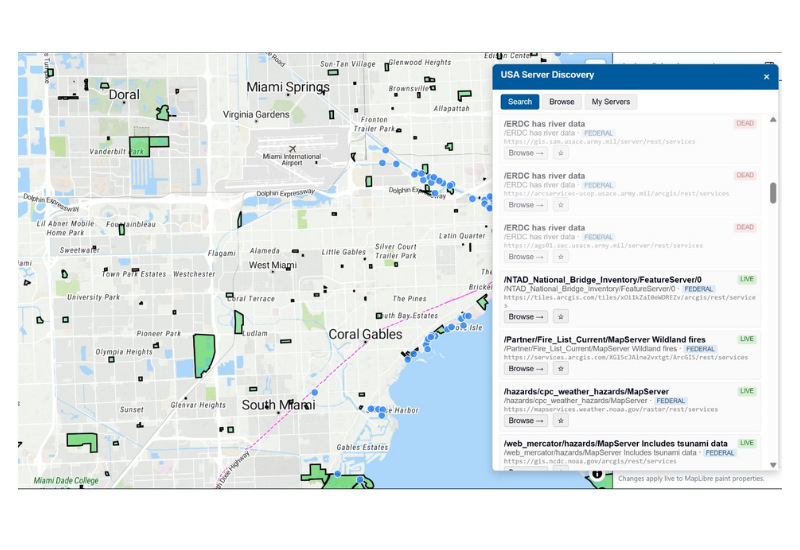Screen dimensions: 800x550
Task: Switch to the Search tab
Action: [519, 102]
